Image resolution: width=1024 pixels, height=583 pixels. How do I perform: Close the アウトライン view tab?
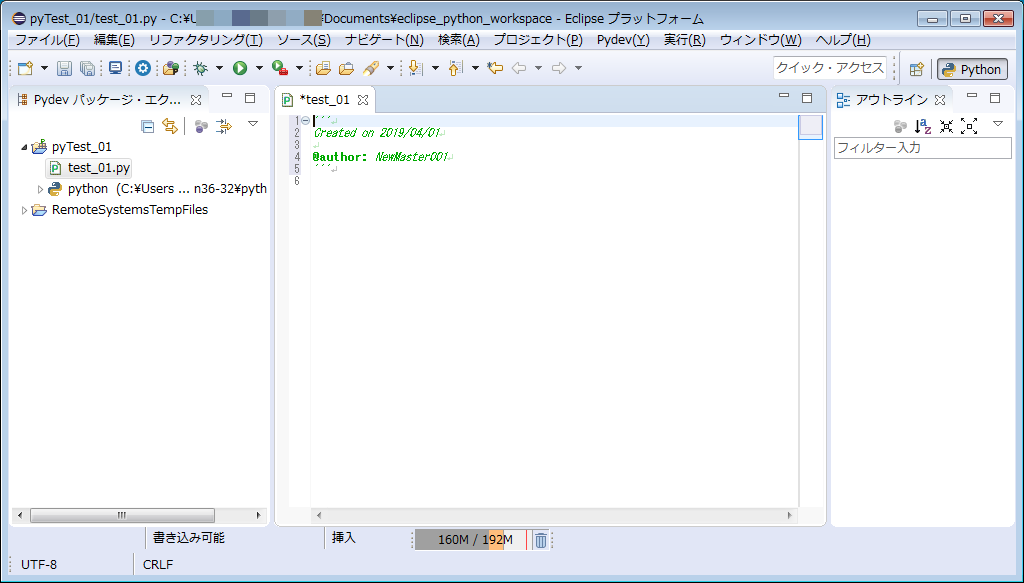tap(940, 100)
